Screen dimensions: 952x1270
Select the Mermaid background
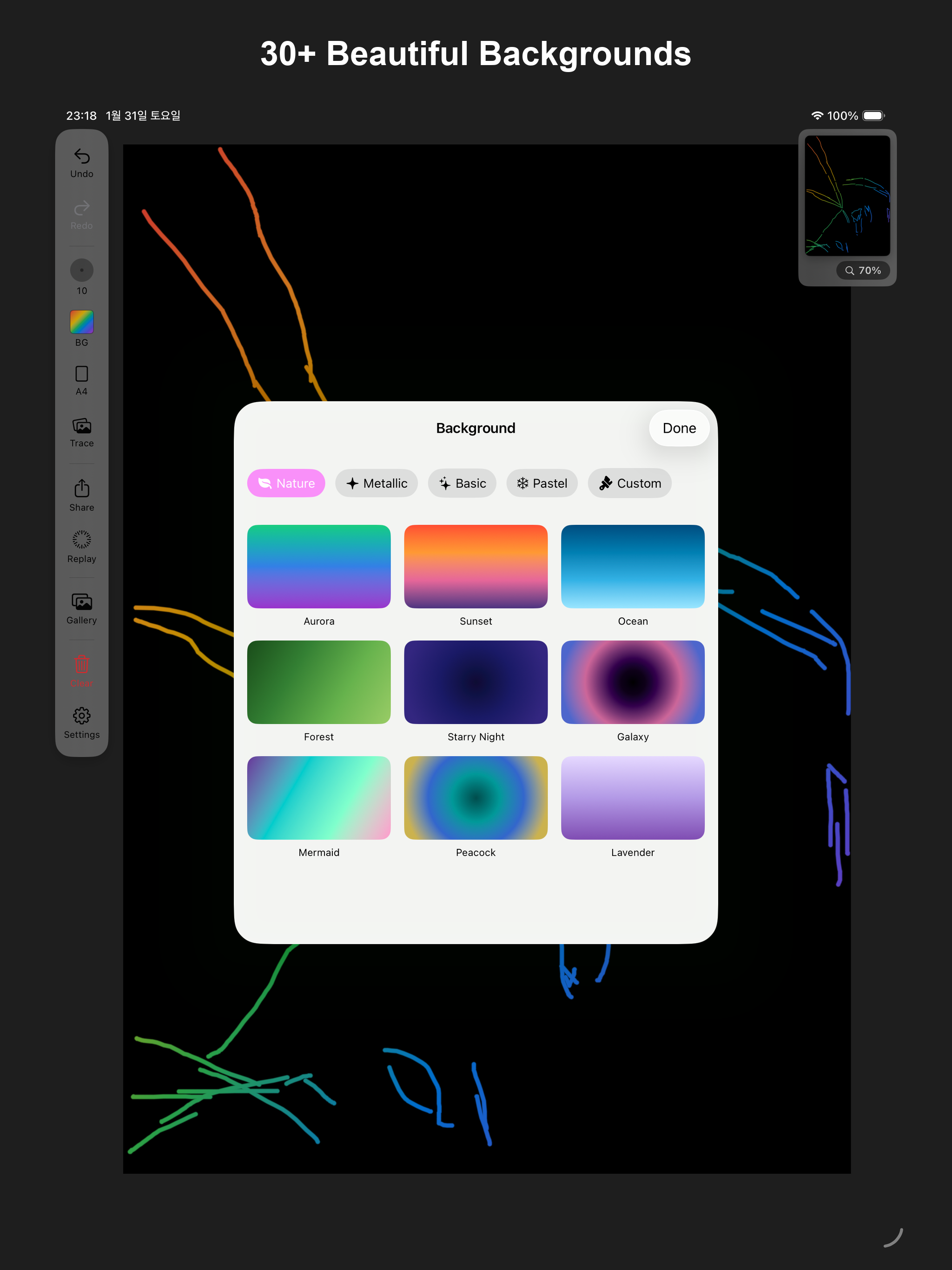(319, 798)
